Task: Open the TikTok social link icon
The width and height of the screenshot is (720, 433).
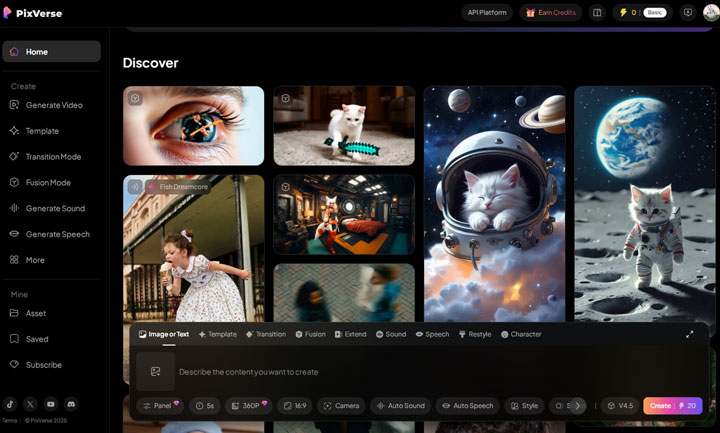Action: coord(10,404)
